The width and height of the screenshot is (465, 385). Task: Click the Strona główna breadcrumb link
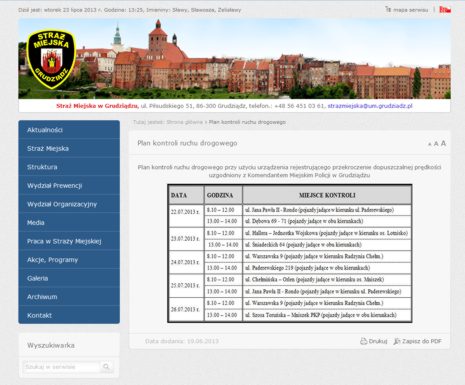[185, 122]
